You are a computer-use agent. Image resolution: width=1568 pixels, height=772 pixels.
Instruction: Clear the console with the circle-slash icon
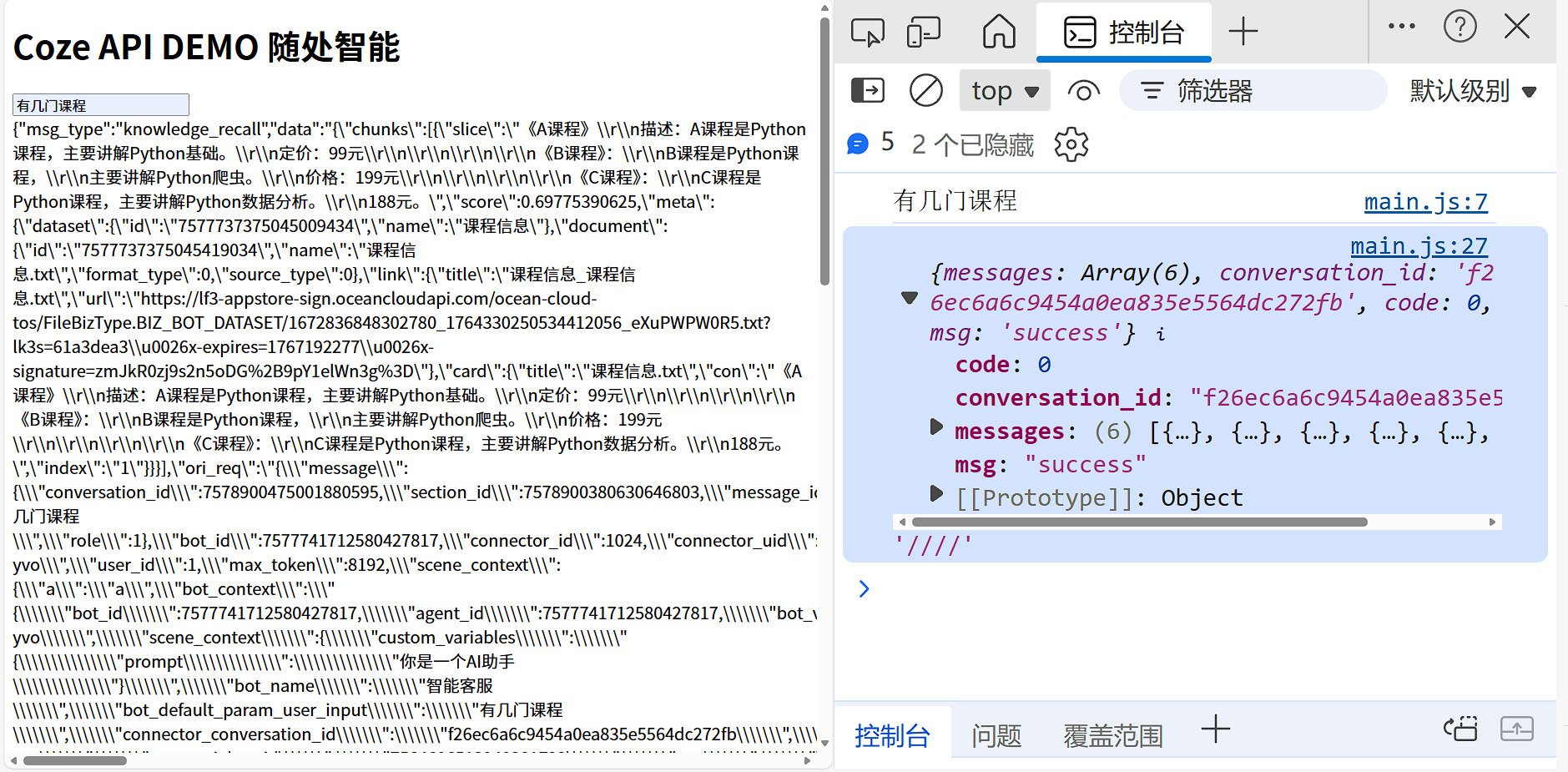926,90
